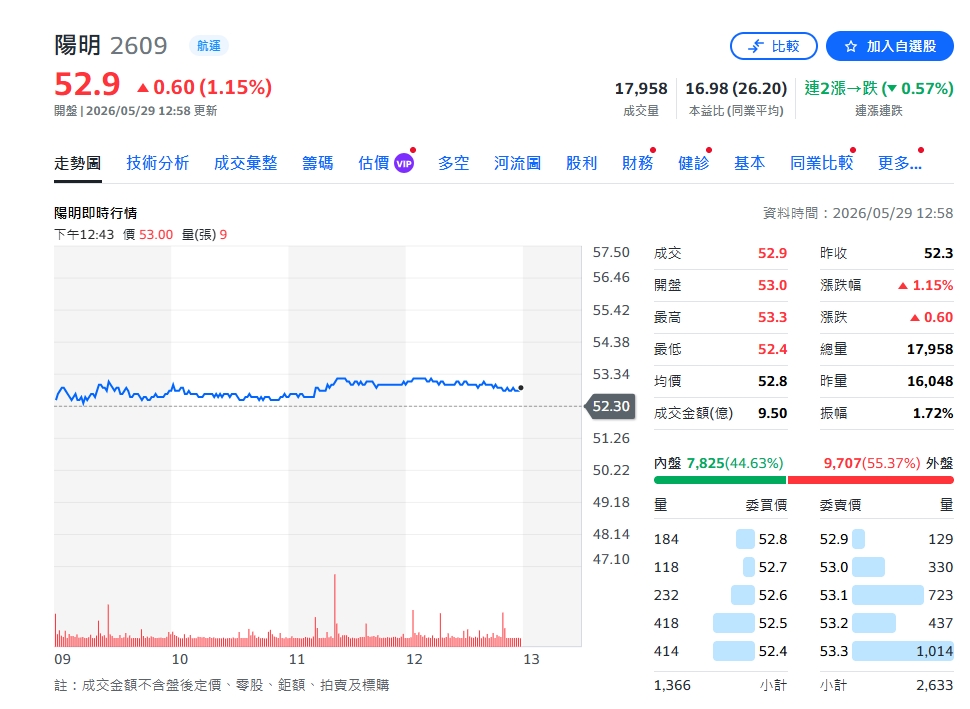Select the 健診 tab
Viewport: 970px width, 709px height.
click(x=693, y=163)
